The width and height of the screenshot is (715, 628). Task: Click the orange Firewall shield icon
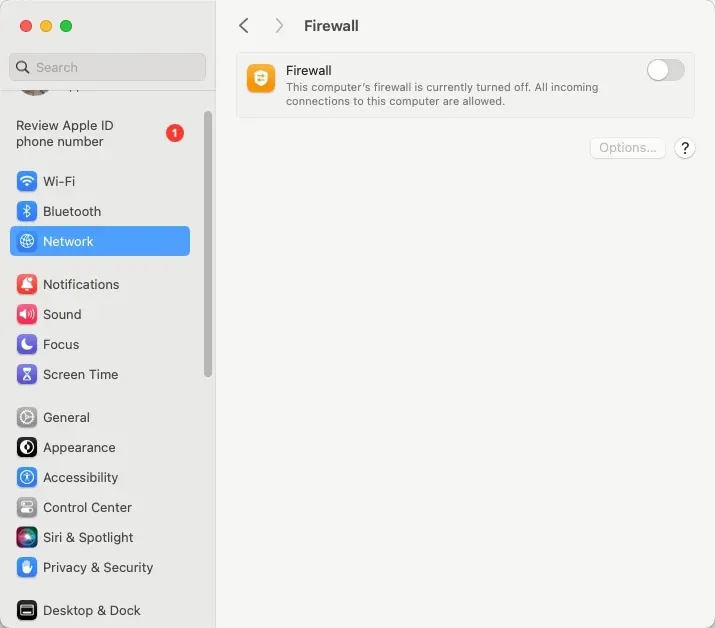[260, 78]
